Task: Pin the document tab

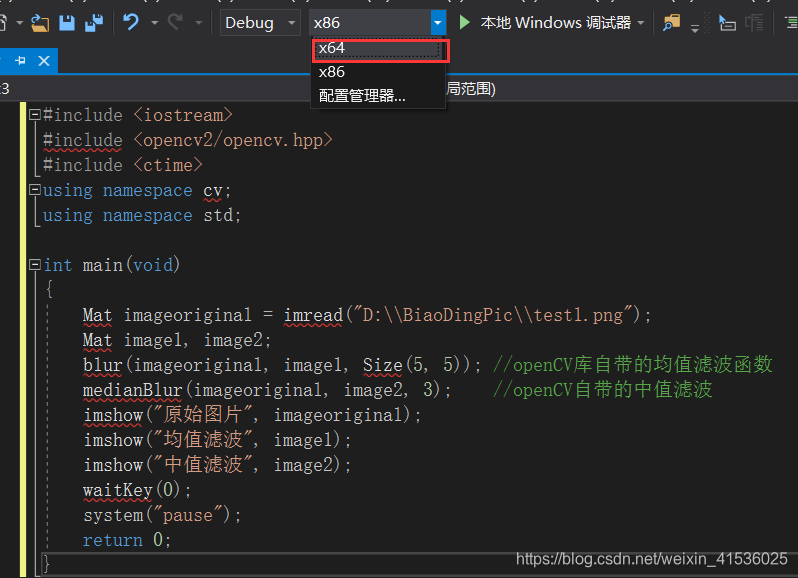Action: point(20,61)
